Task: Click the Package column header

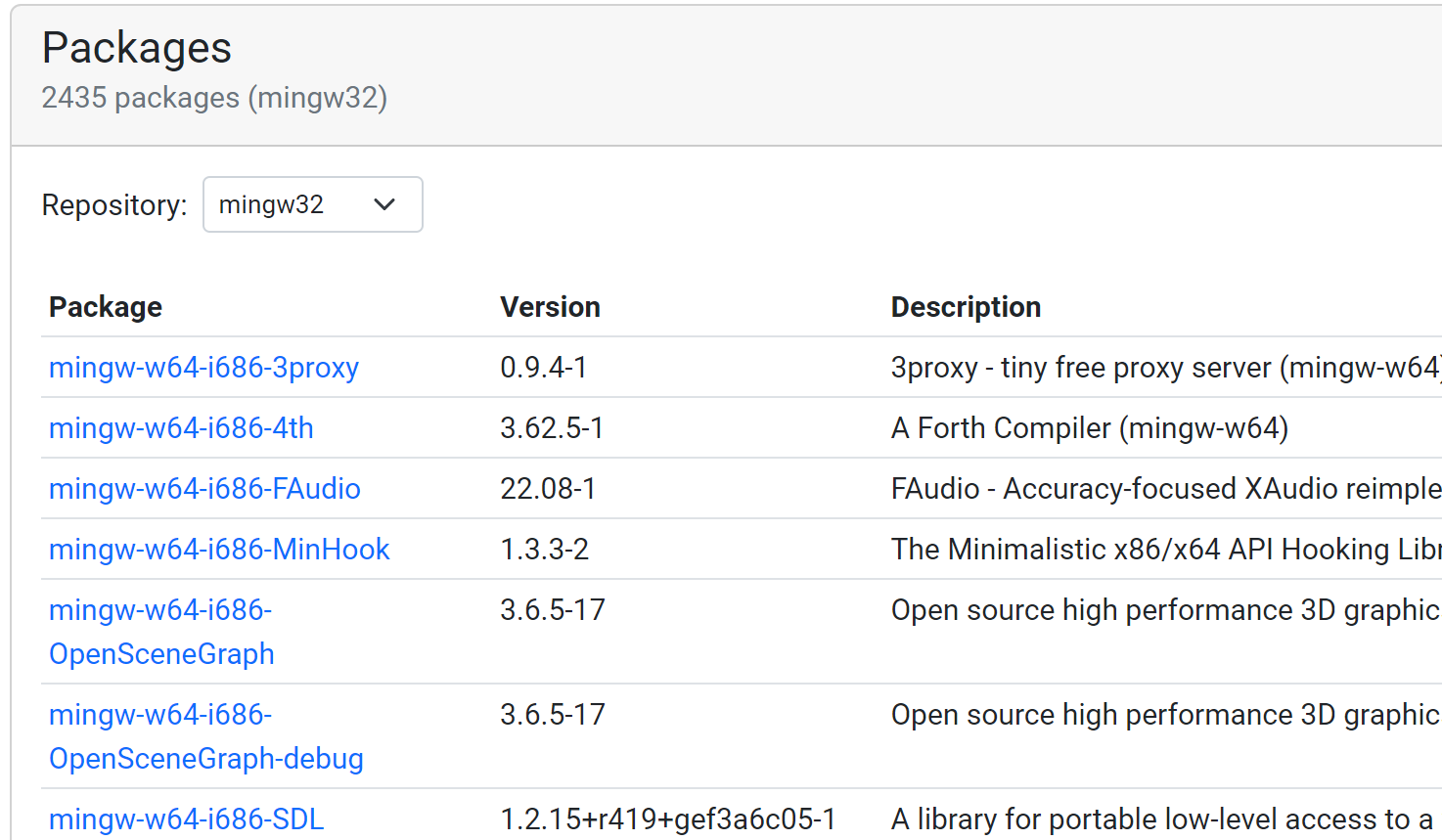Action: [x=106, y=307]
